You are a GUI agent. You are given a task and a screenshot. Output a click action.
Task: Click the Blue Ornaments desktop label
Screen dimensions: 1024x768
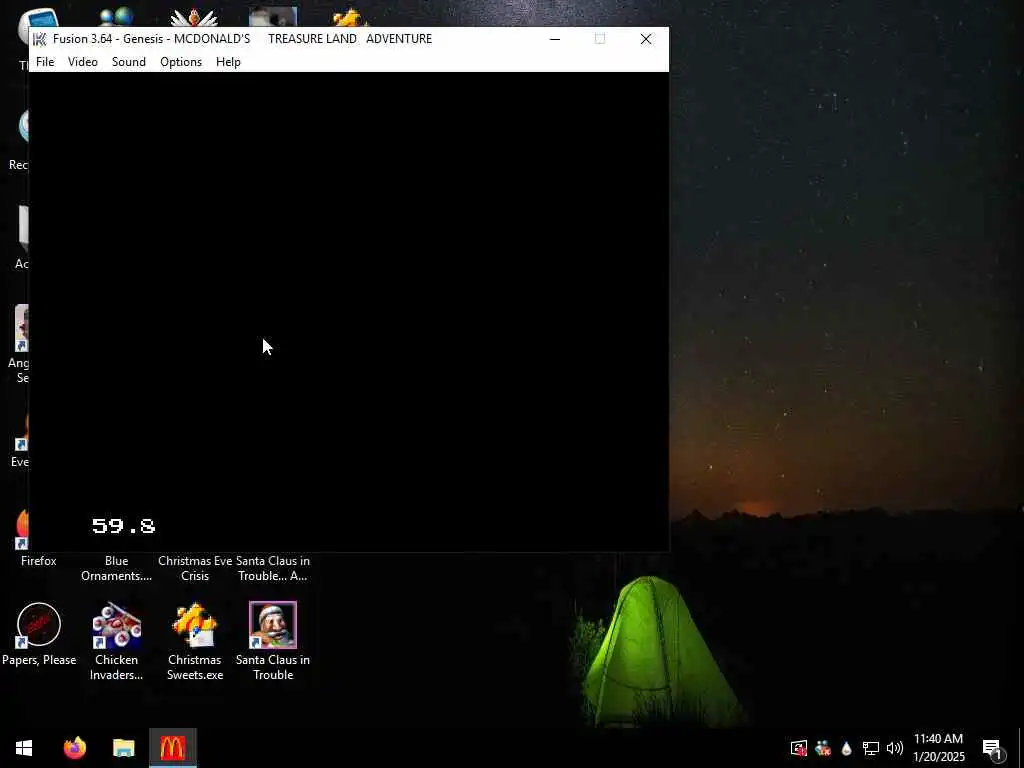[x=116, y=568]
